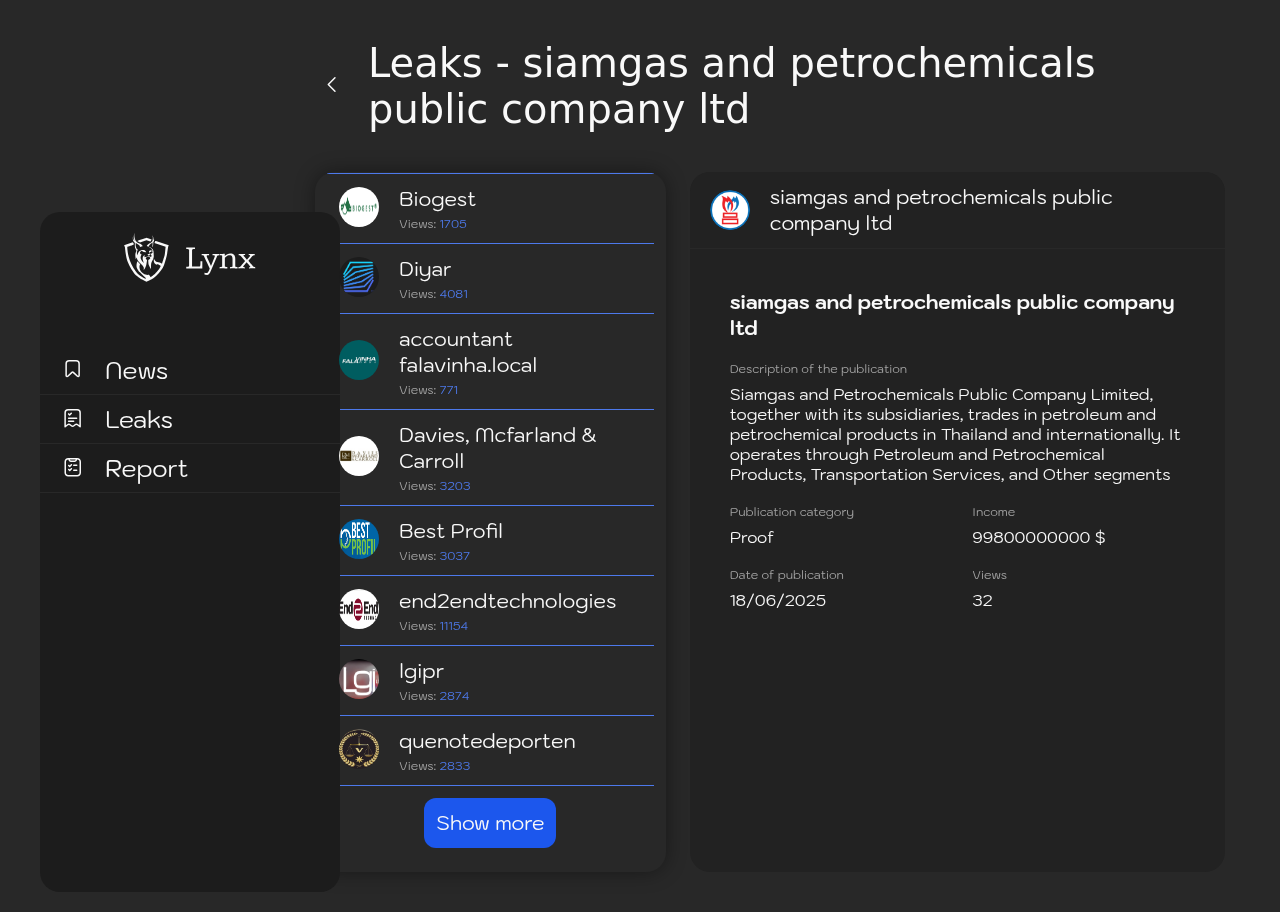Click the Best Profil logo

[x=359, y=539]
